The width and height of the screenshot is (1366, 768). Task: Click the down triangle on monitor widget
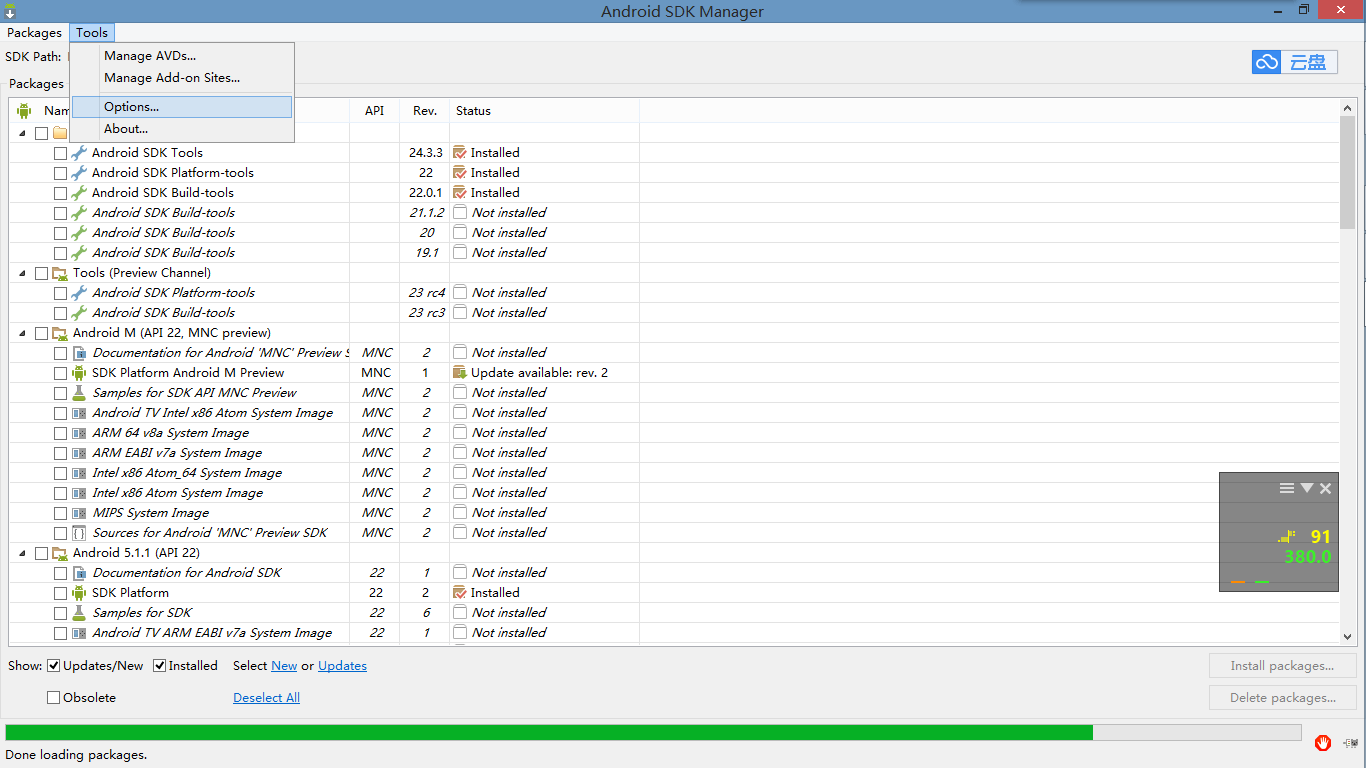point(1306,488)
